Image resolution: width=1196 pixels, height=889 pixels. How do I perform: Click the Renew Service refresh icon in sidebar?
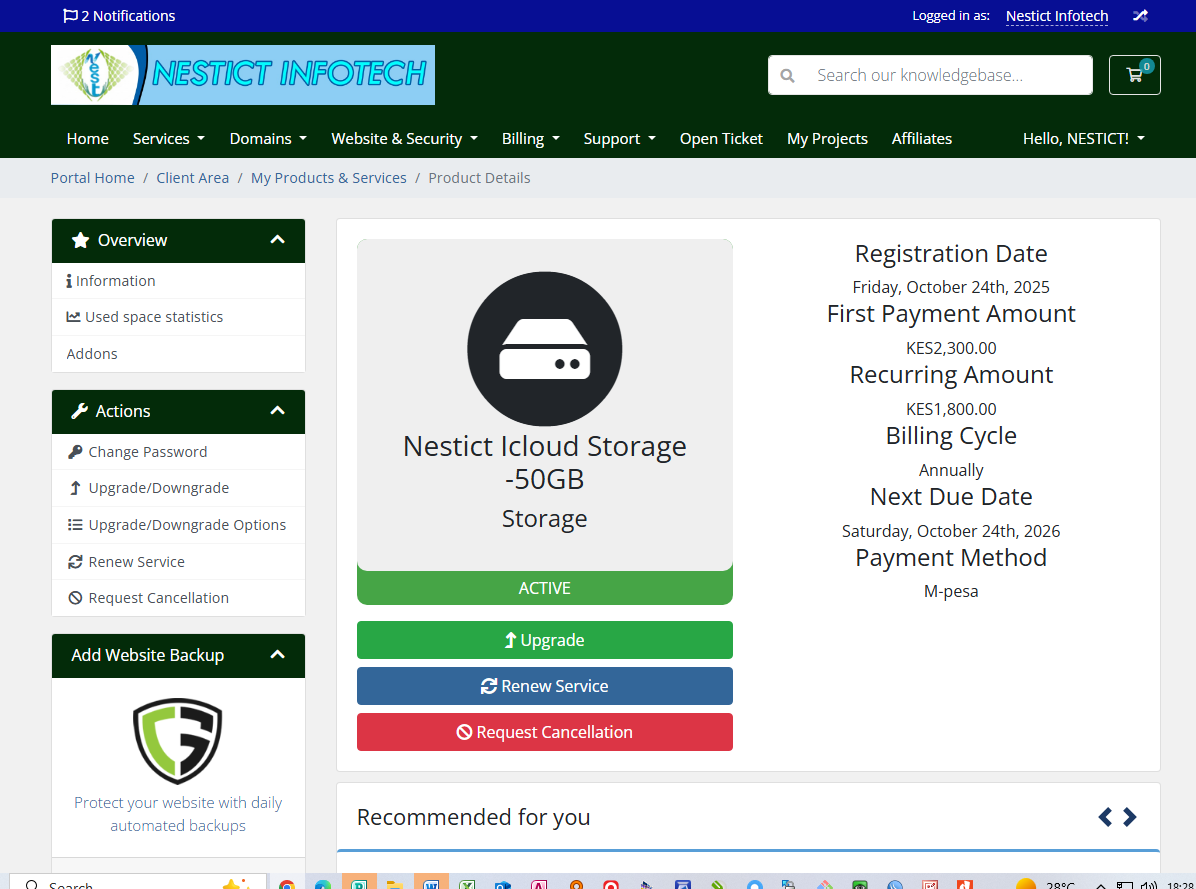[x=74, y=561]
